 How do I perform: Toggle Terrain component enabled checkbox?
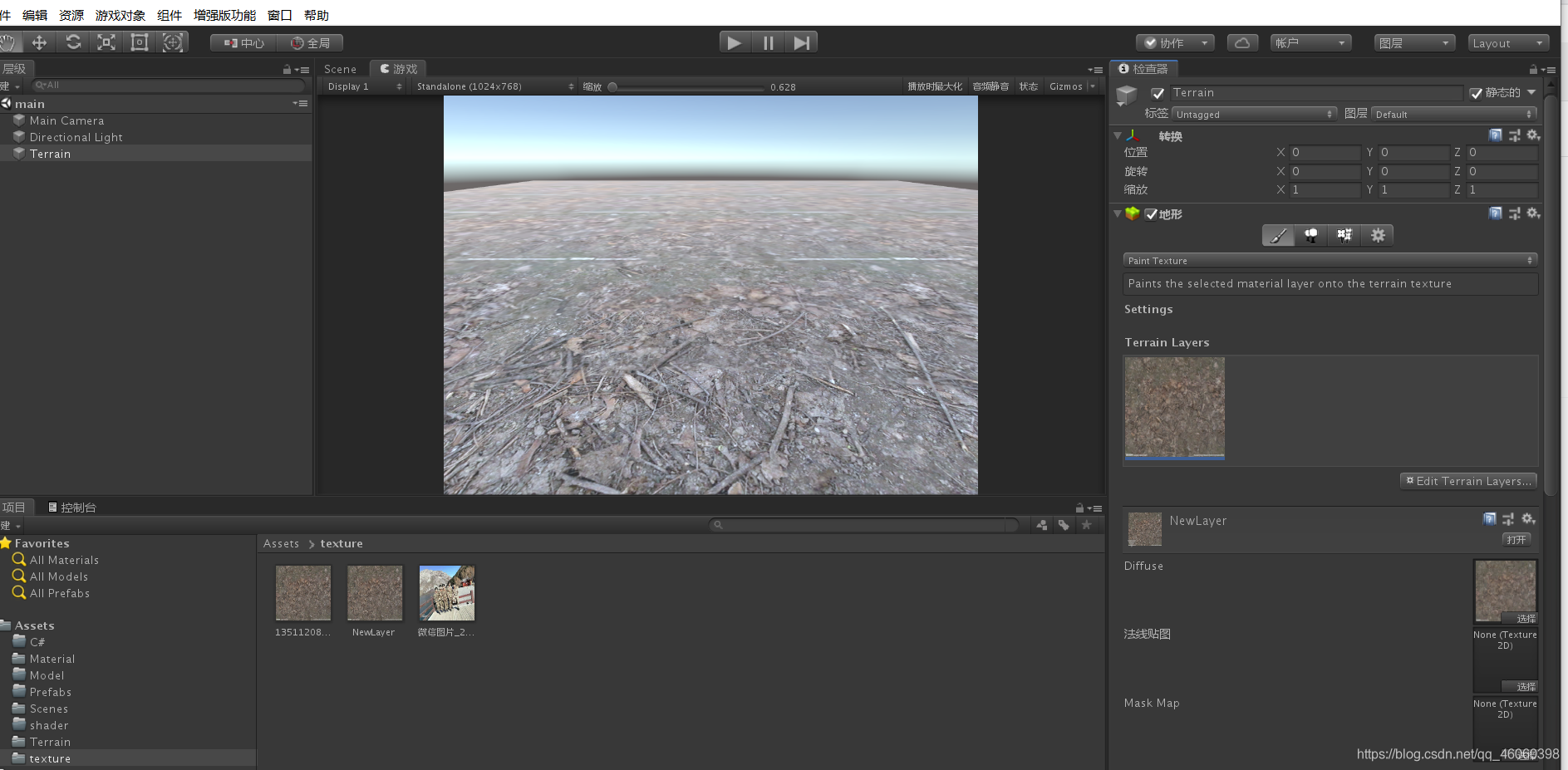tap(1151, 214)
